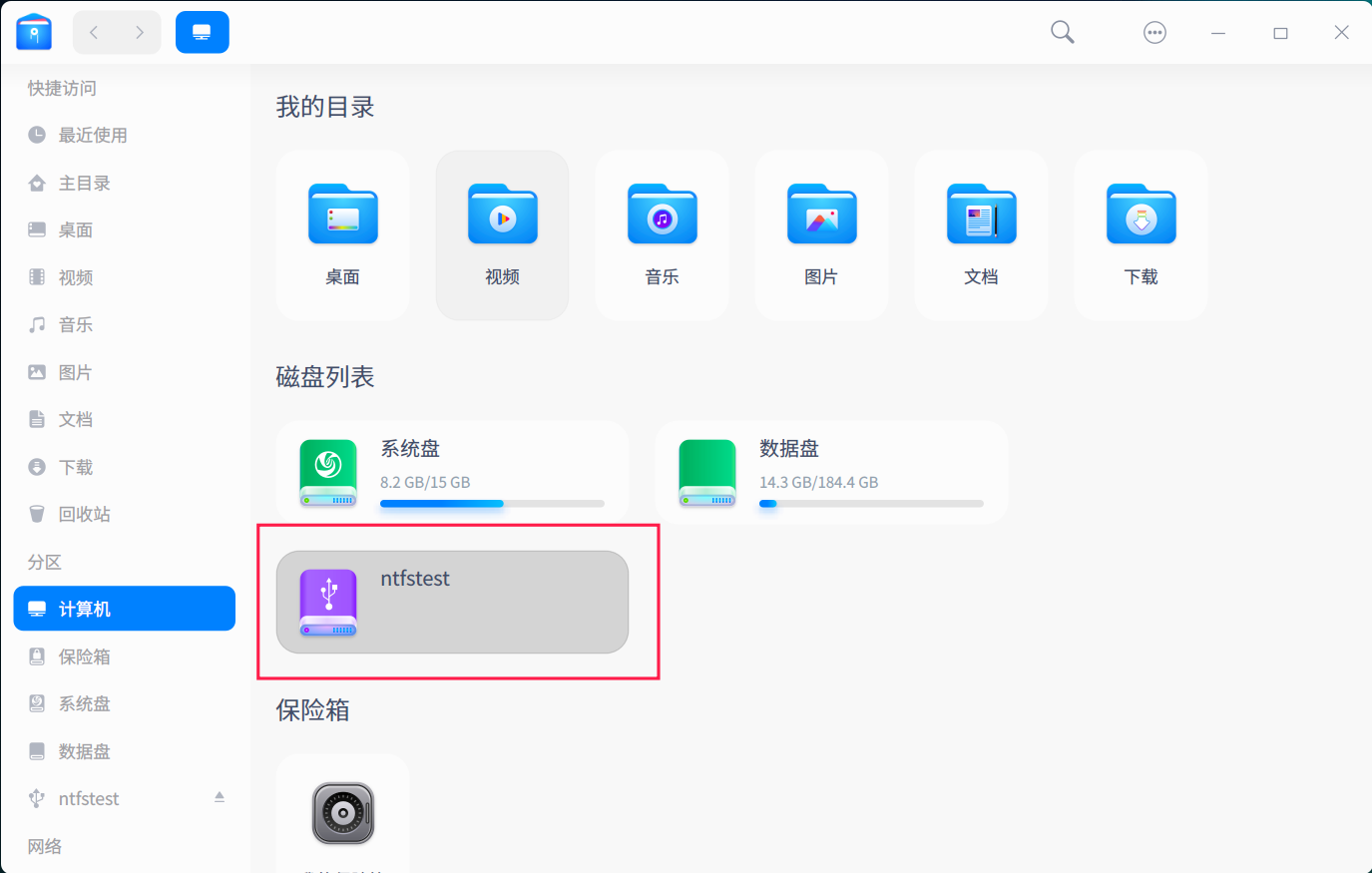1372x873 pixels.
Task: Maximize the file manager window
Action: 1280,33
